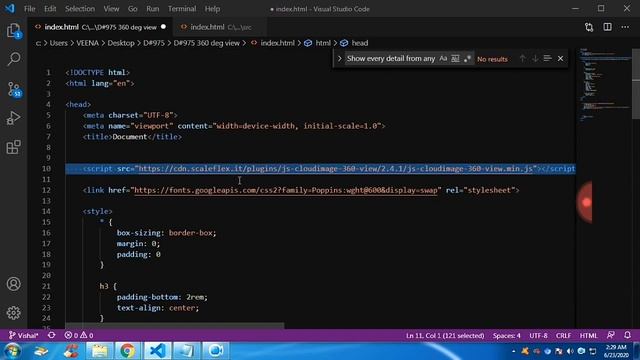Open the Selection menu
The image size is (640, 360).
pyautogui.click(x=80, y=9)
